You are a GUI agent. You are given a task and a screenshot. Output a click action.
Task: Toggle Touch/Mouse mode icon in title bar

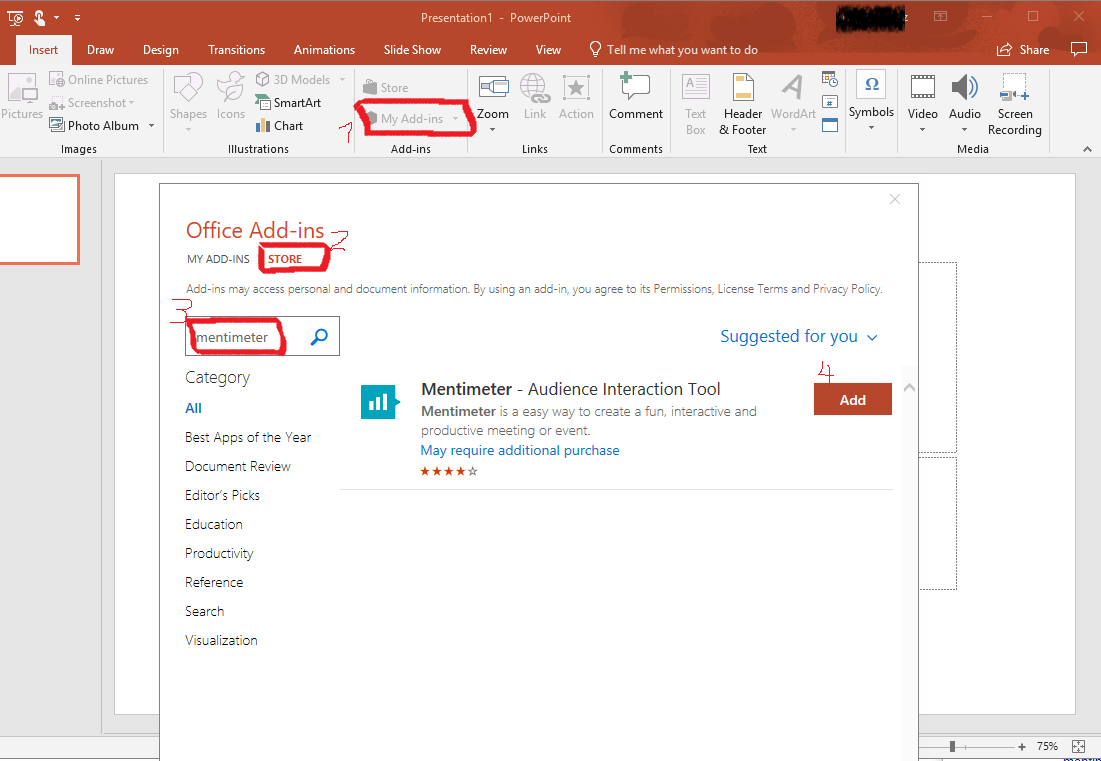[39, 18]
